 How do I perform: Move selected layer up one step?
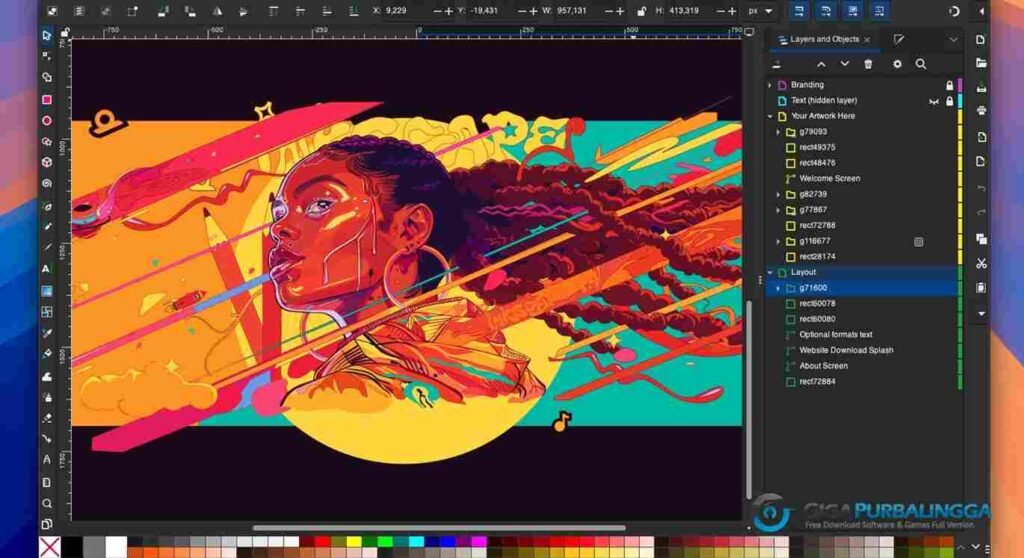pyautogui.click(x=821, y=64)
